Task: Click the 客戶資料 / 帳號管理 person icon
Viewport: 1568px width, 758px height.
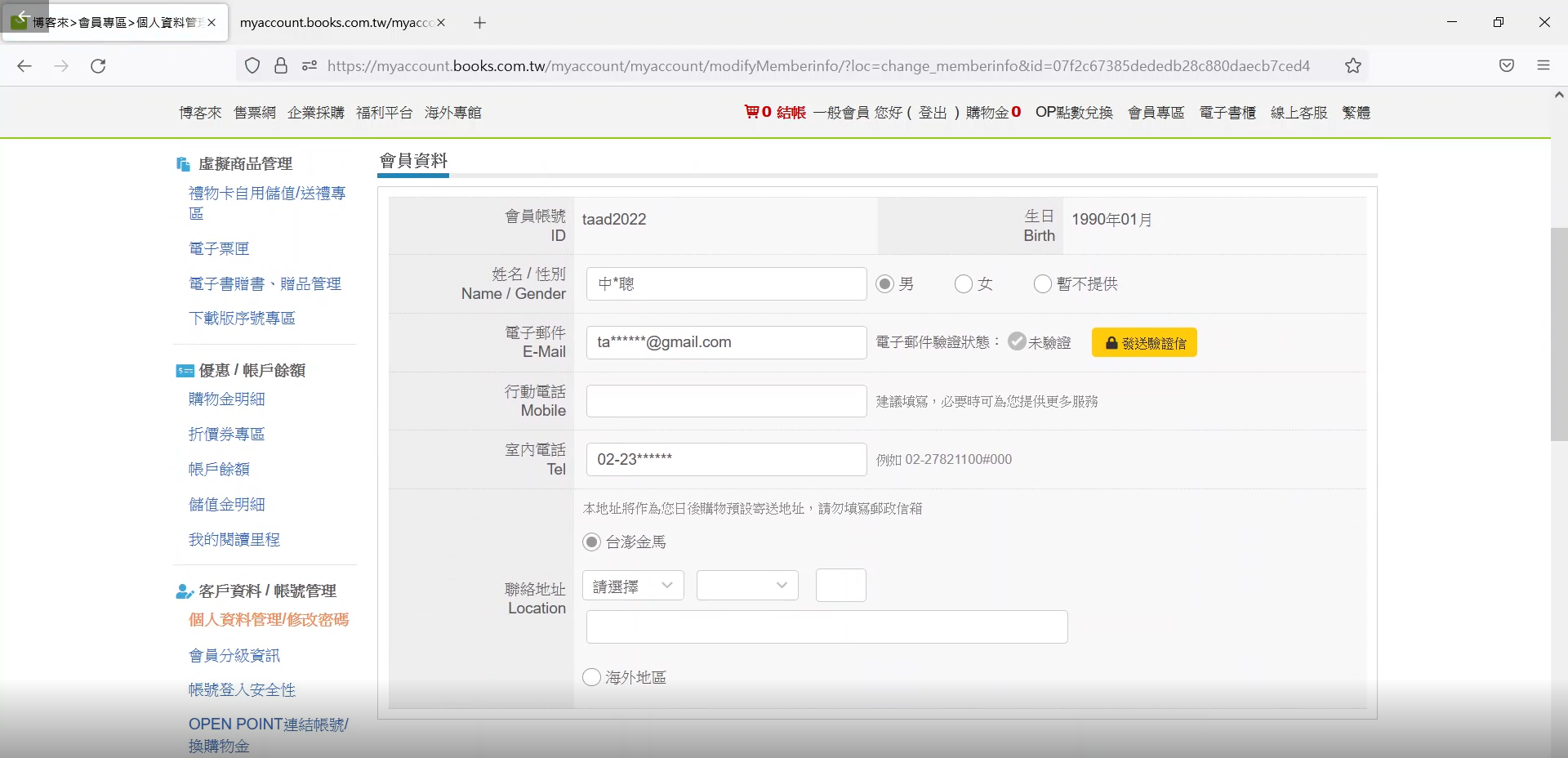Action: coord(185,591)
